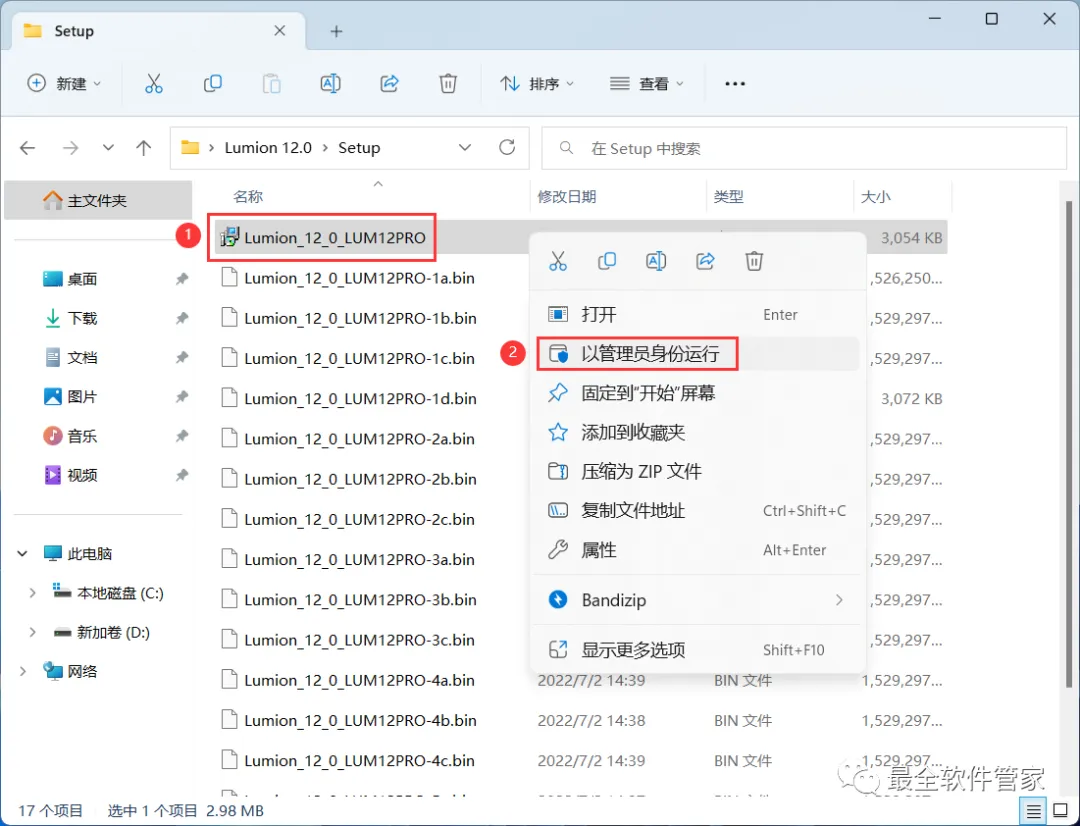Screen dimensions: 1080x826
Task: Expand the address bar history chevron
Action: [465, 147]
